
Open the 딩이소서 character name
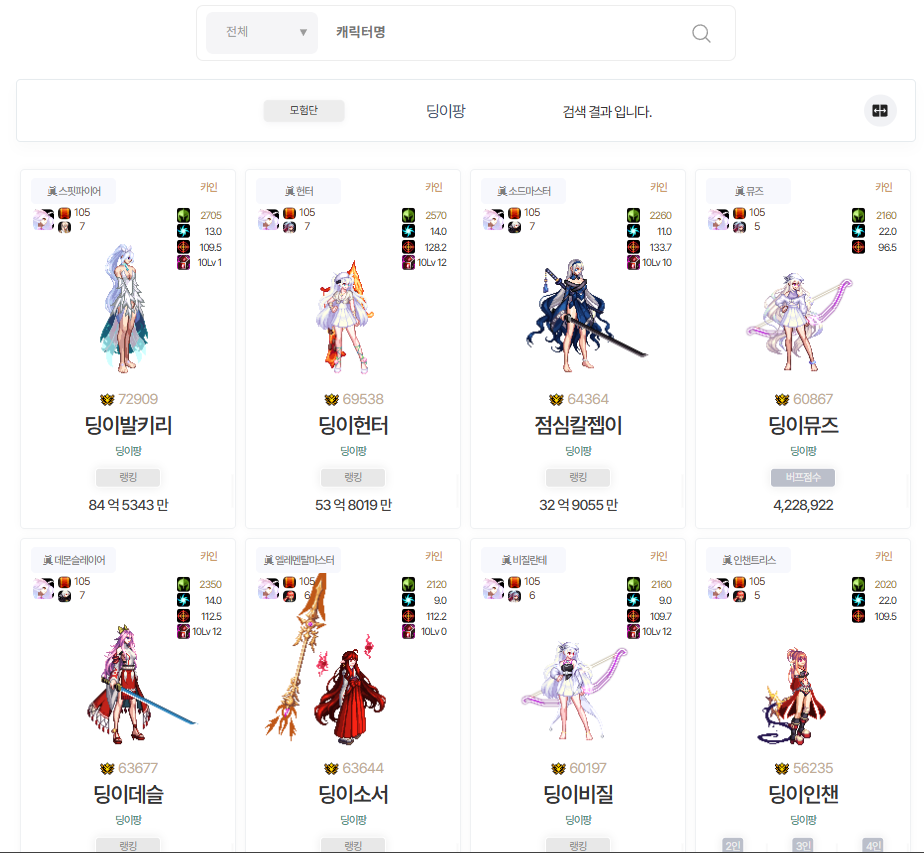pos(353,794)
